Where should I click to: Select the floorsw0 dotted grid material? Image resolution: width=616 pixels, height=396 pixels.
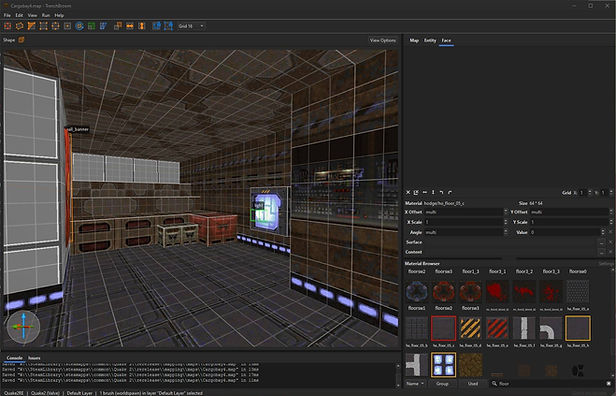pyautogui.click(x=578, y=292)
